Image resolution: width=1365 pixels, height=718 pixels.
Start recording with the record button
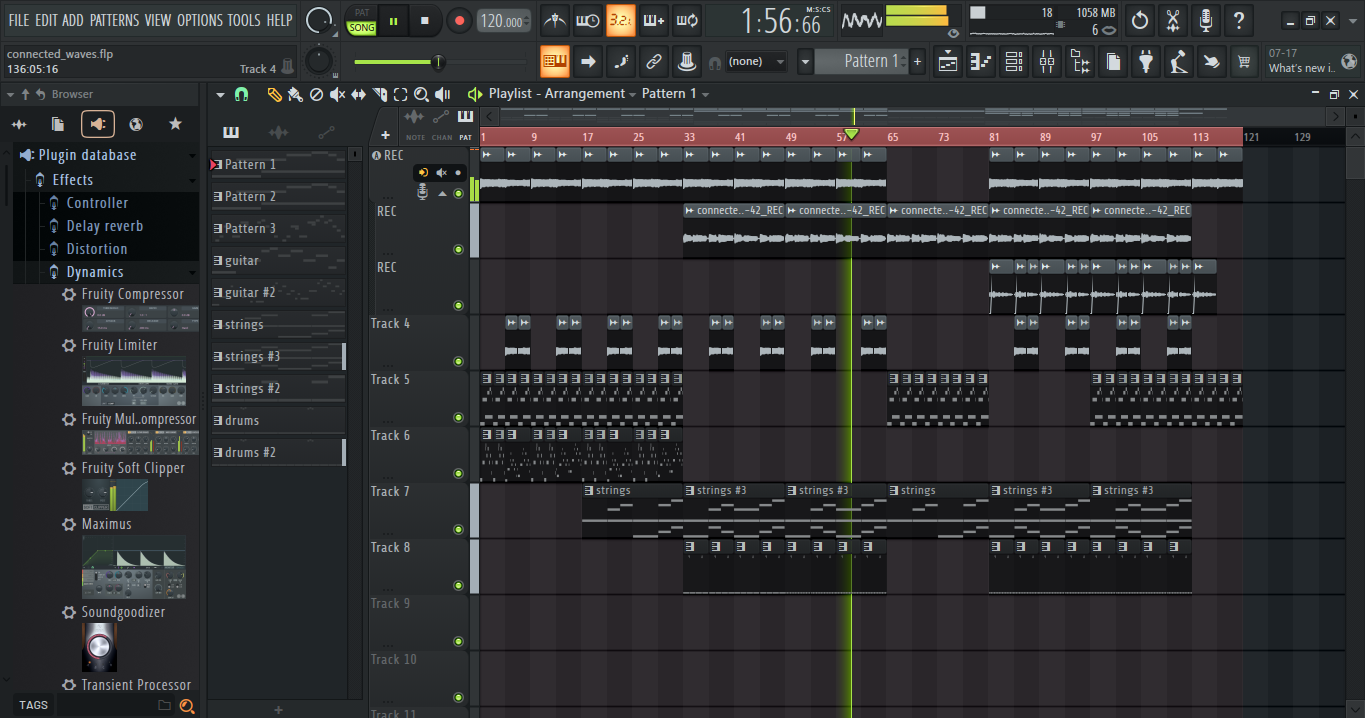point(459,20)
